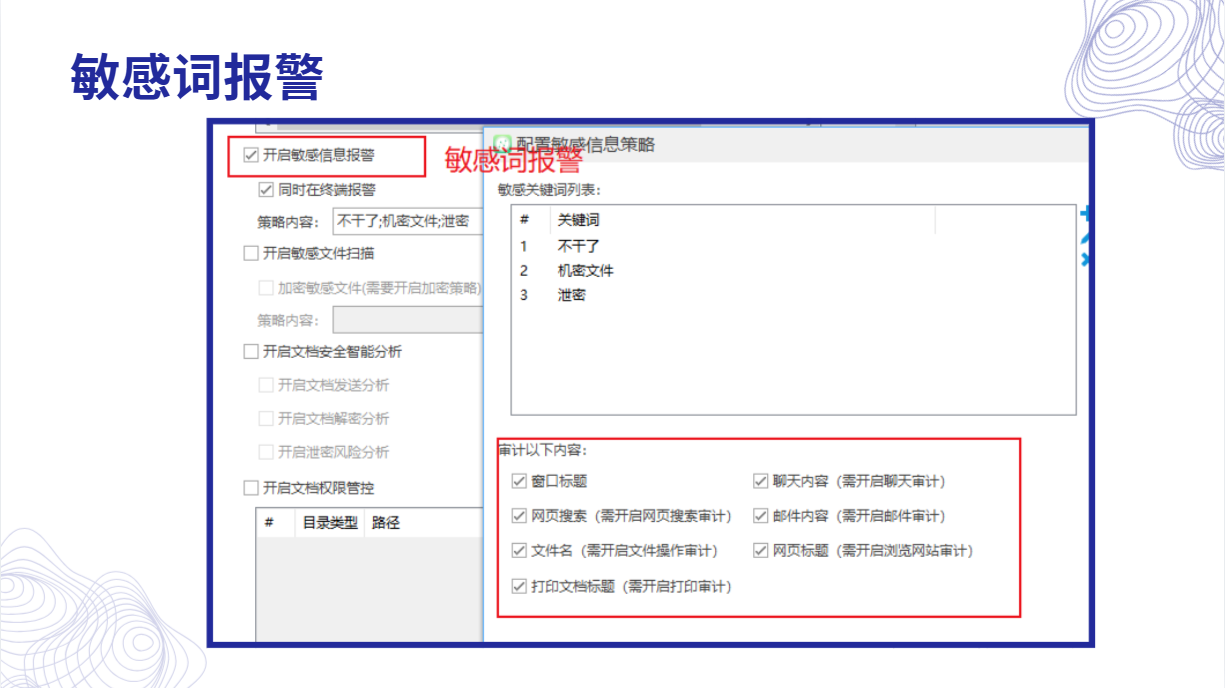Uncheck 网页搜索 audit option
This screenshot has height=688, width=1225.
(x=519, y=516)
